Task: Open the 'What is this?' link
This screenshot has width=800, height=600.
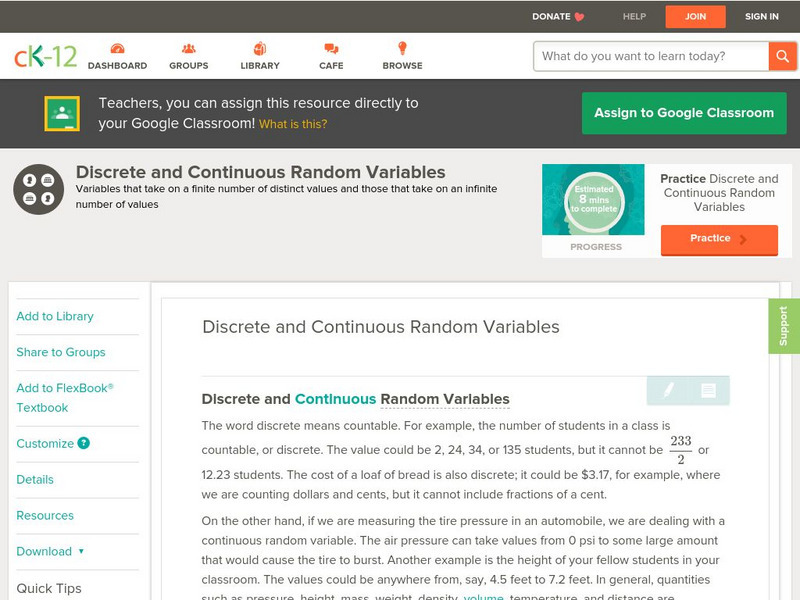Action: (x=292, y=125)
